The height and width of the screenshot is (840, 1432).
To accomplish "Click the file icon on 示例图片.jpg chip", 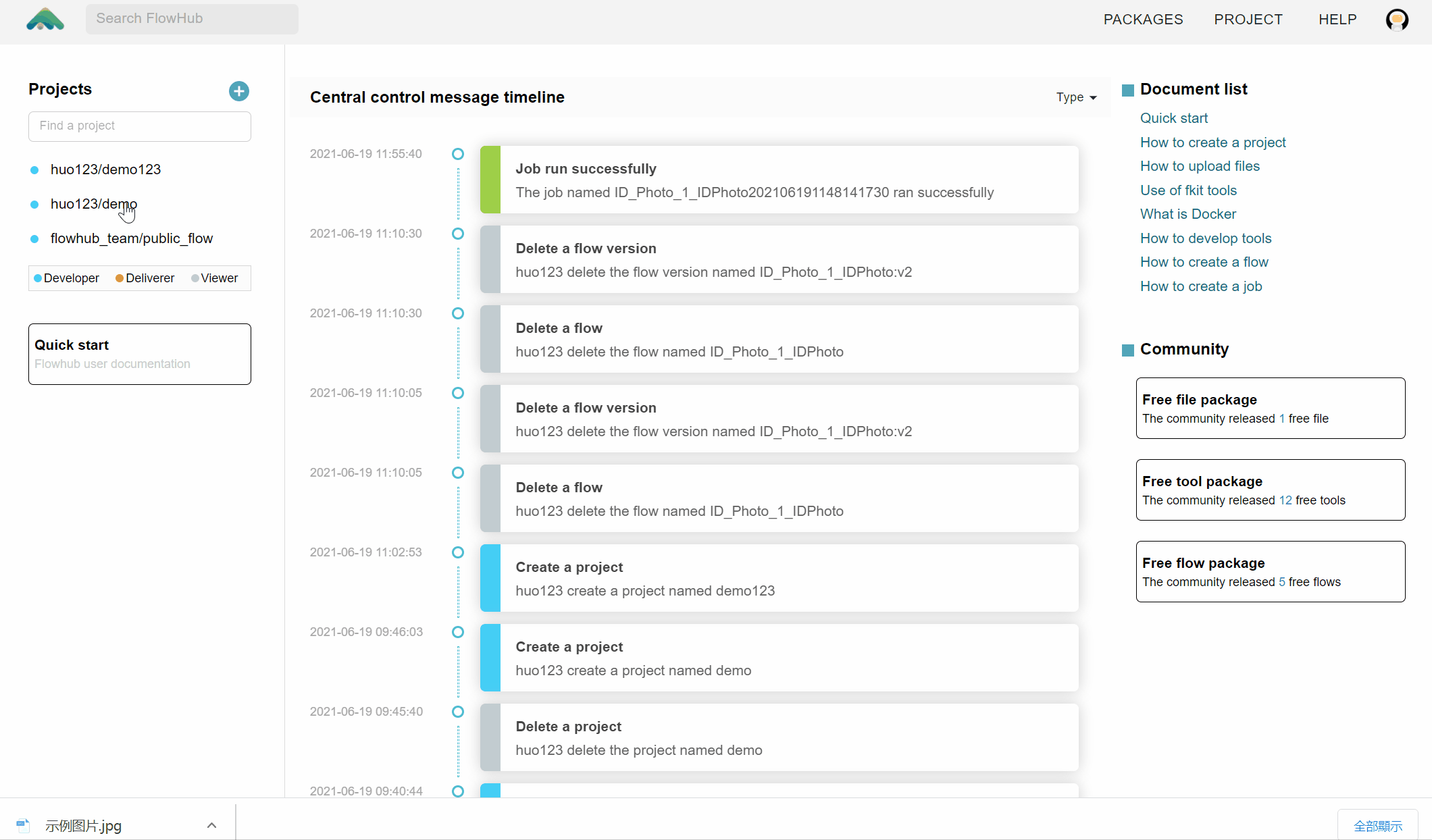I will click(23, 825).
